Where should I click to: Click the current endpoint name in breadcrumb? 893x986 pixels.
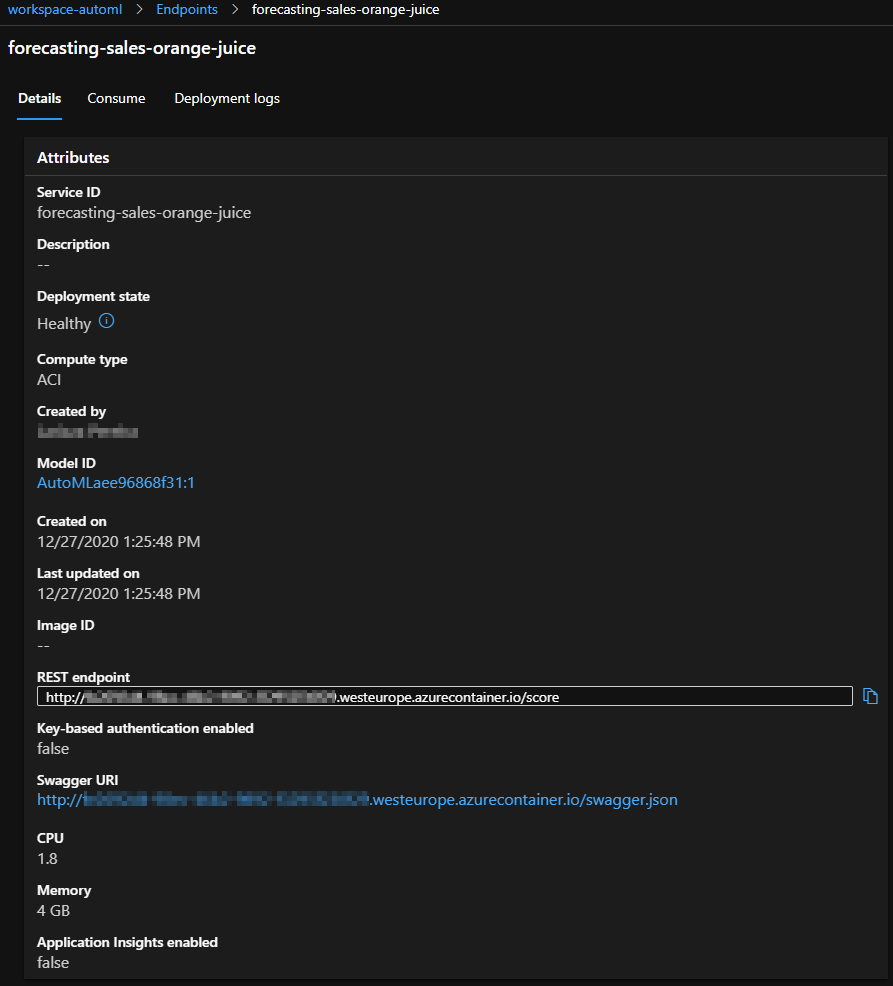tap(345, 10)
